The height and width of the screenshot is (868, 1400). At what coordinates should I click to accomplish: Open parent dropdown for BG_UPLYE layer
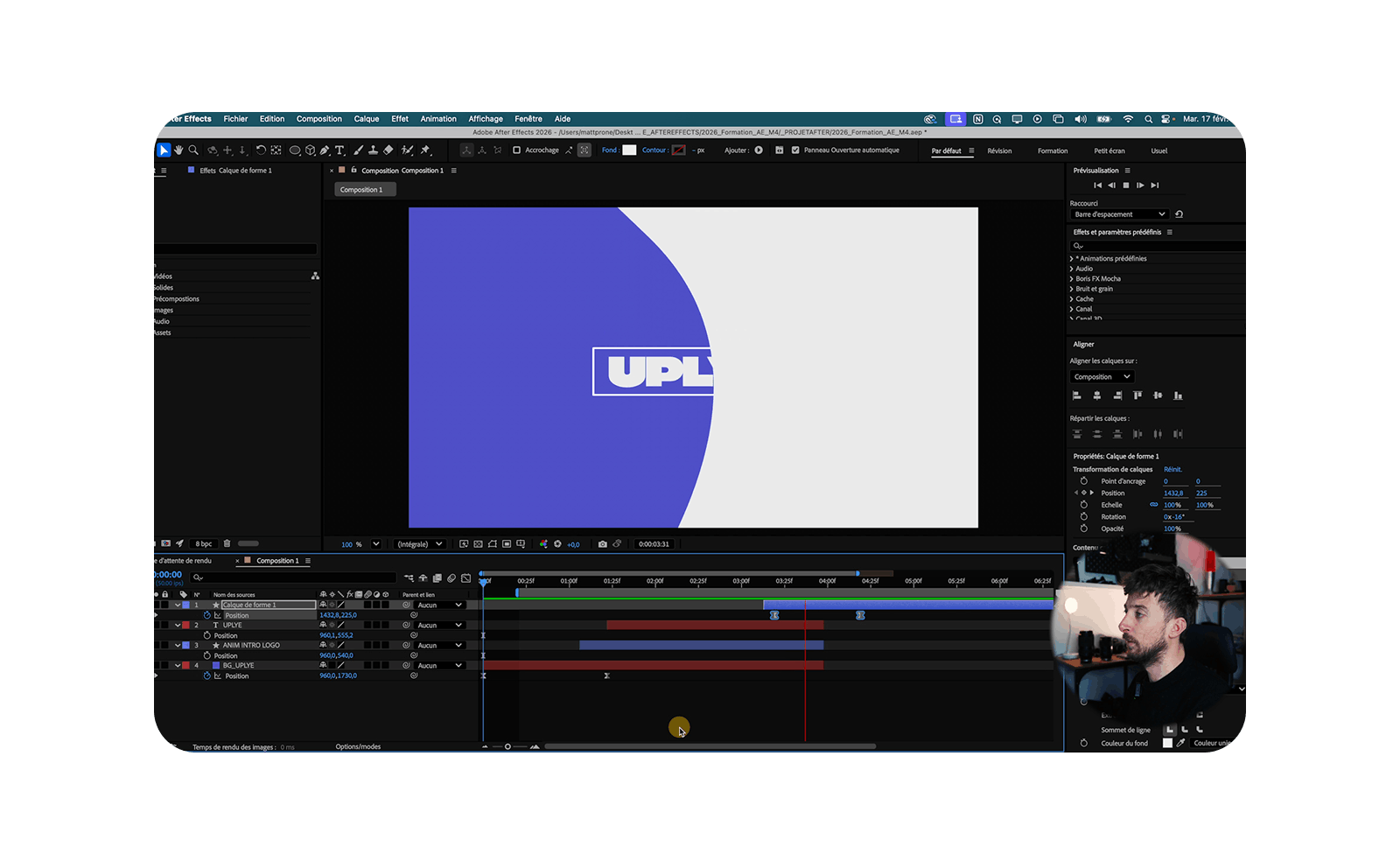click(x=439, y=665)
